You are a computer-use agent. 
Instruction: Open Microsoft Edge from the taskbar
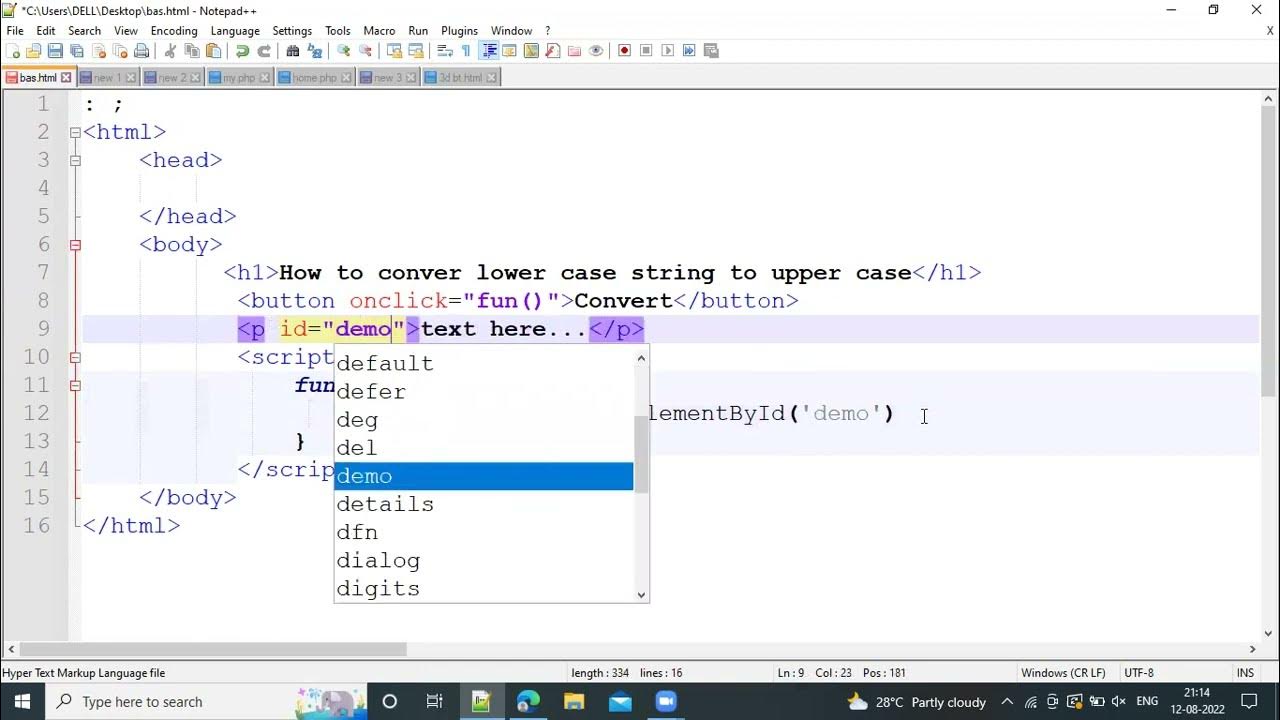pyautogui.click(x=528, y=701)
